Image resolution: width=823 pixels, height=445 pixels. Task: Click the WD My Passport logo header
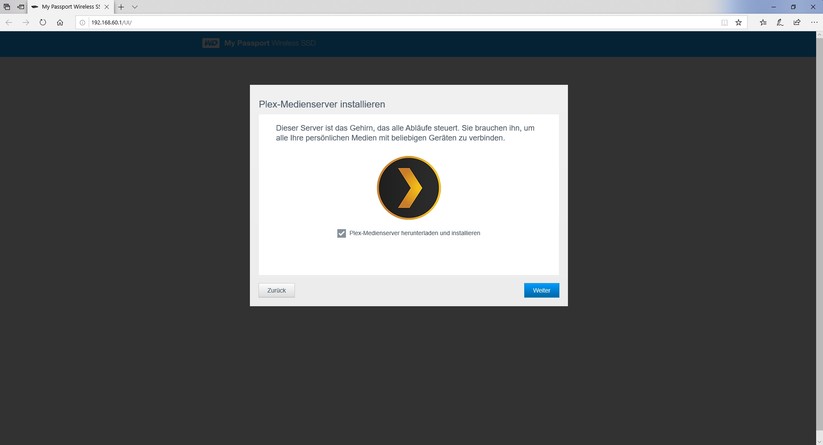coord(259,43)
